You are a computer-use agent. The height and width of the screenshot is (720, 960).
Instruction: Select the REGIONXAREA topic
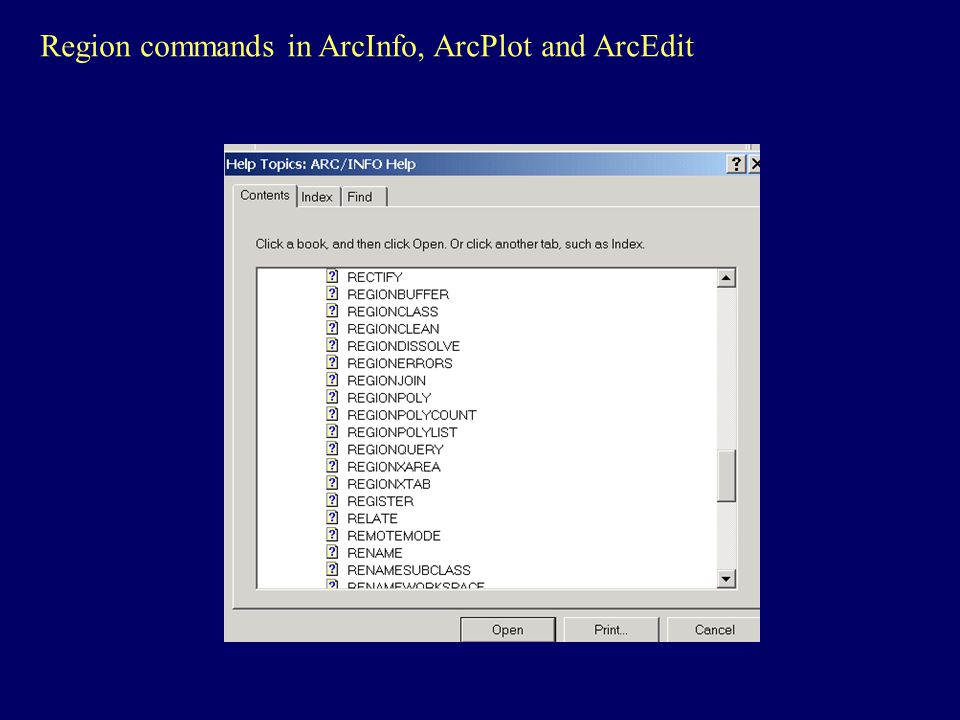394,467
